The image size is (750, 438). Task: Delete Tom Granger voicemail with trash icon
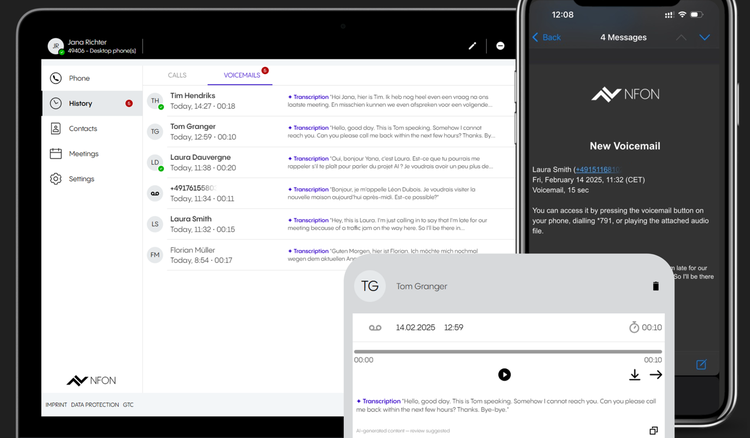(x=656, y=286)
